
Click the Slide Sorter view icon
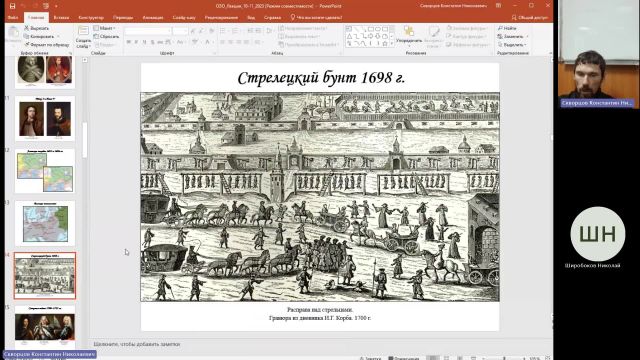coord(447,358)
